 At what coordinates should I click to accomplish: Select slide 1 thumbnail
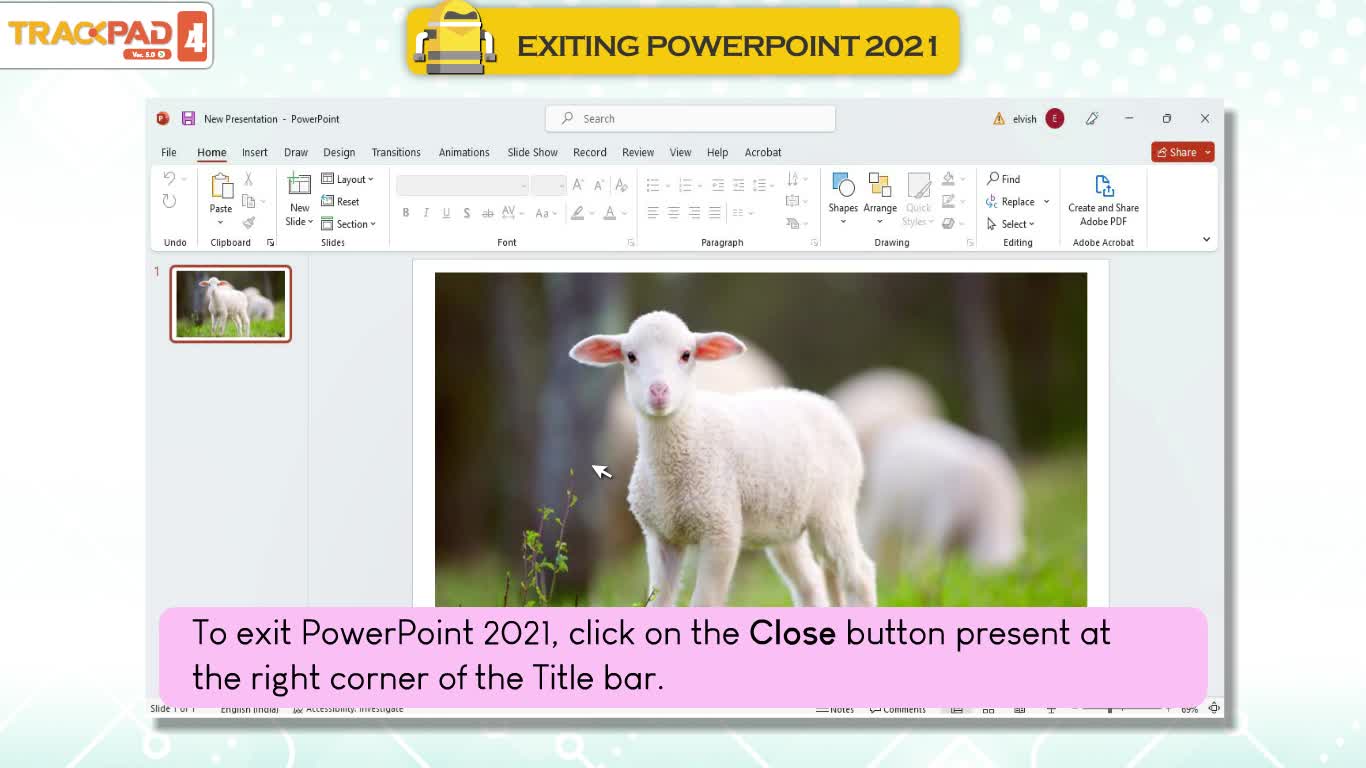(x=231, y=304)
